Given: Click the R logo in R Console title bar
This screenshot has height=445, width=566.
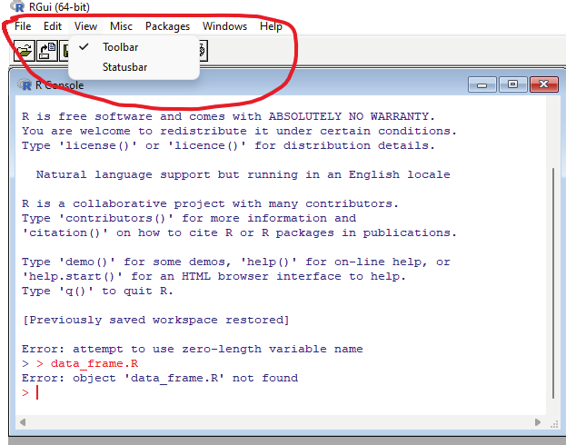Looking at the screenshot, I should pyautogui.click(x=25, y=85).
